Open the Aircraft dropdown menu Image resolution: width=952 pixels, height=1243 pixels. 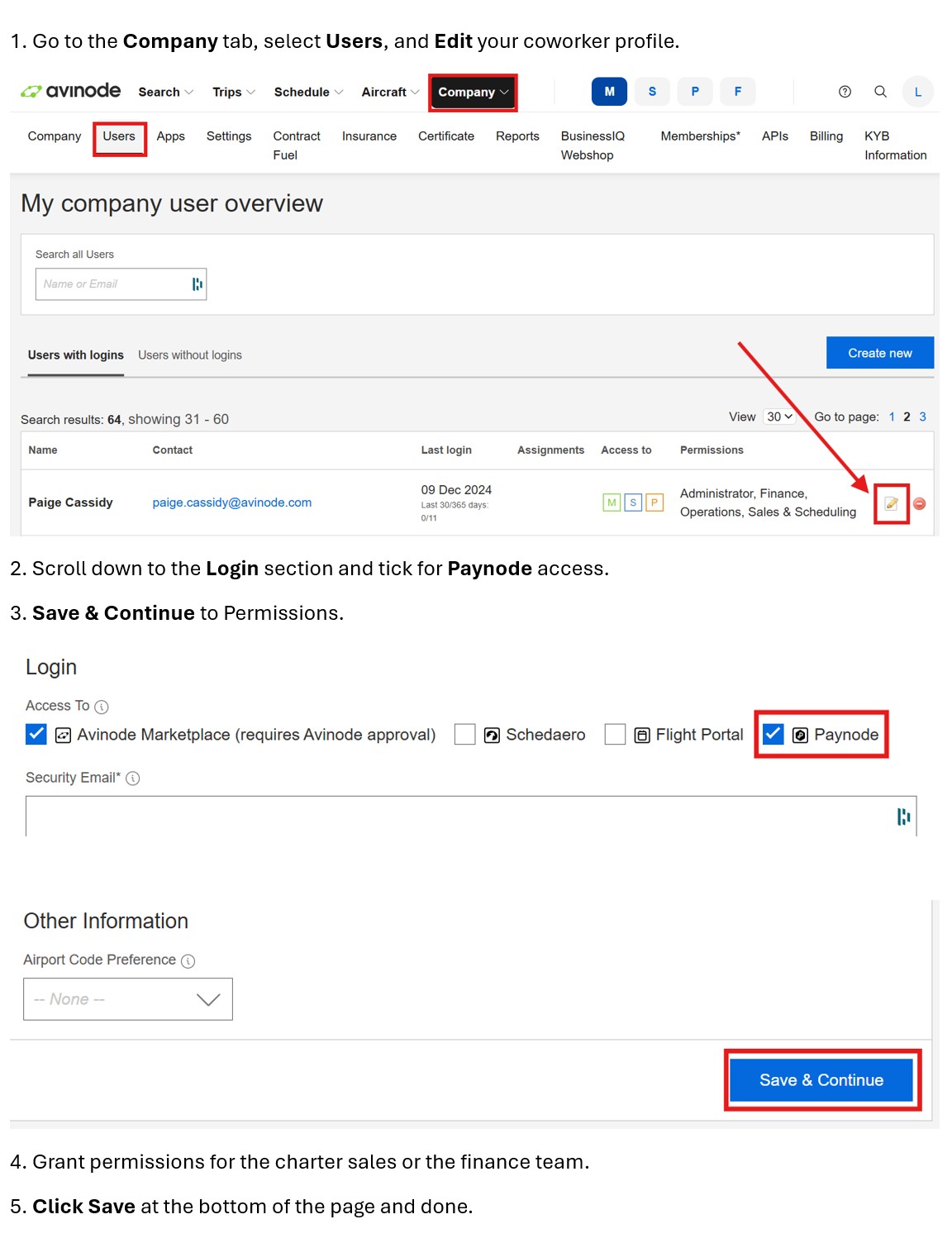(390, 92)
